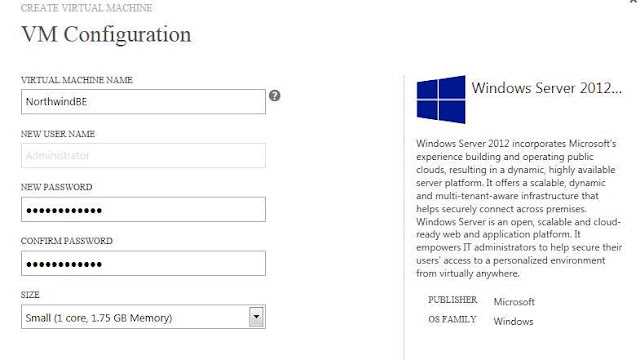
Task: Click the Virtual Machine Name label
Action: pyautogui.click(x=77, y=80)
